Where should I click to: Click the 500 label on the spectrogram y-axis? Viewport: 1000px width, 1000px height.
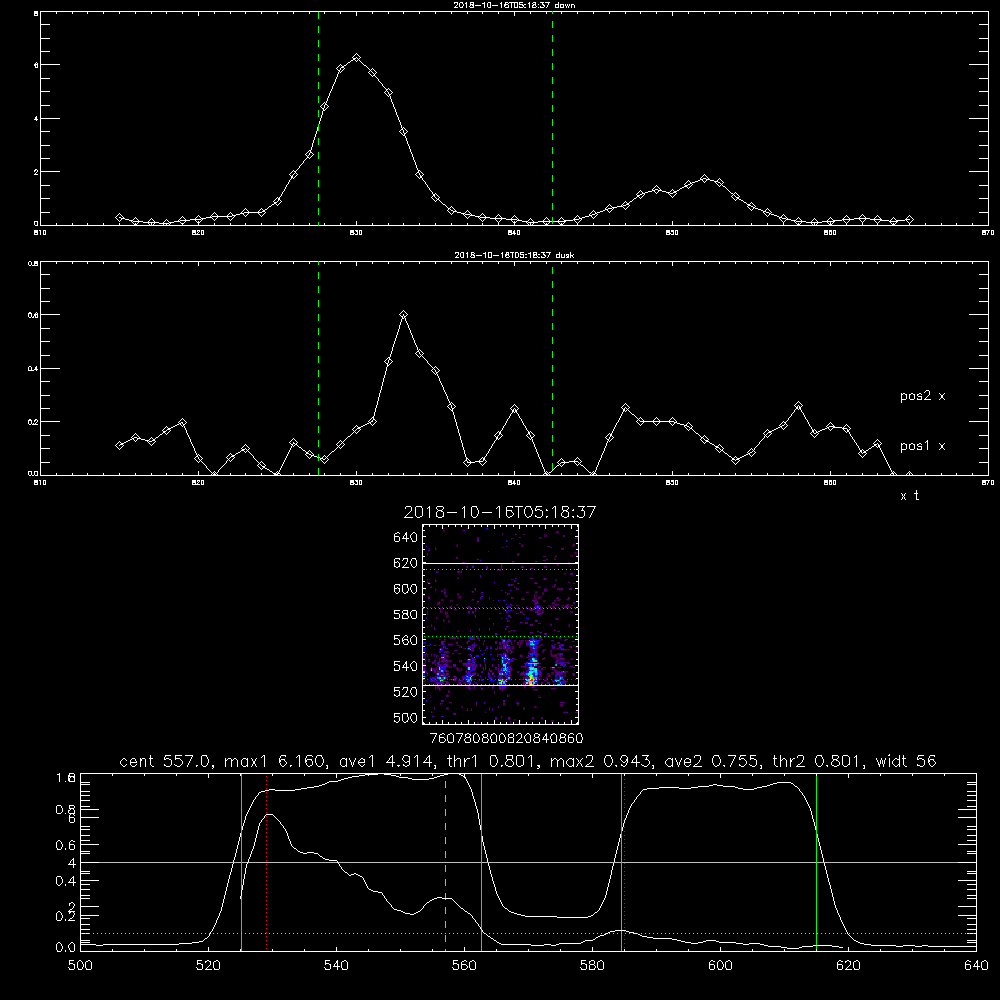point(406,717)
